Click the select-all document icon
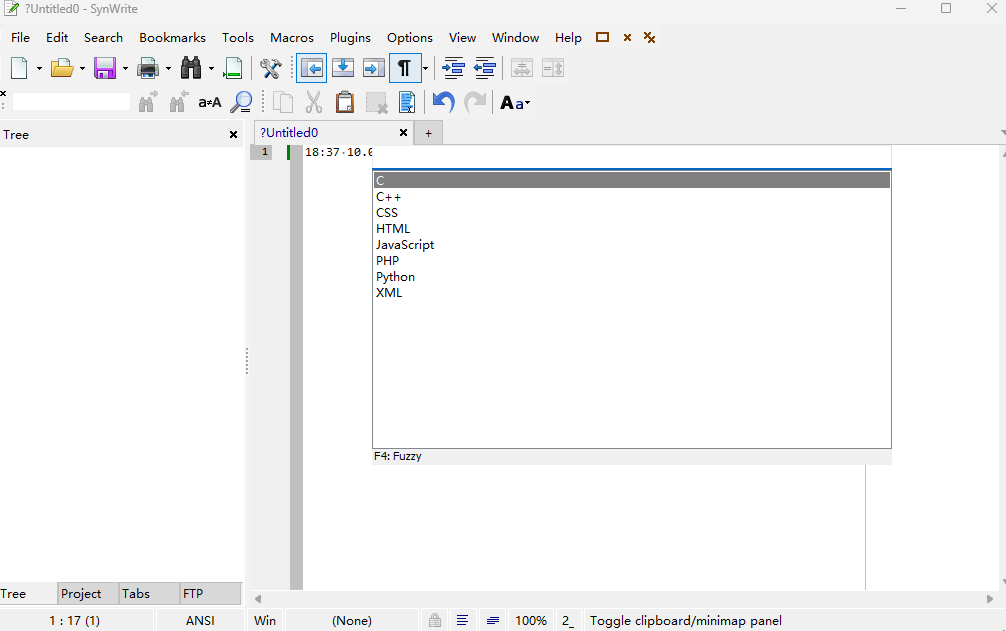Screen dimensions: 1006x631 [x=407, y=102]
